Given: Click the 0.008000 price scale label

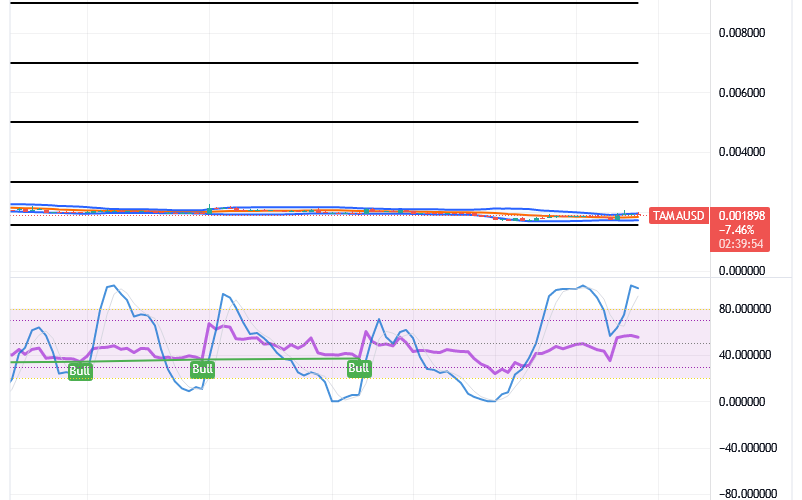Looking at the screenshot, I should point(742,33).
